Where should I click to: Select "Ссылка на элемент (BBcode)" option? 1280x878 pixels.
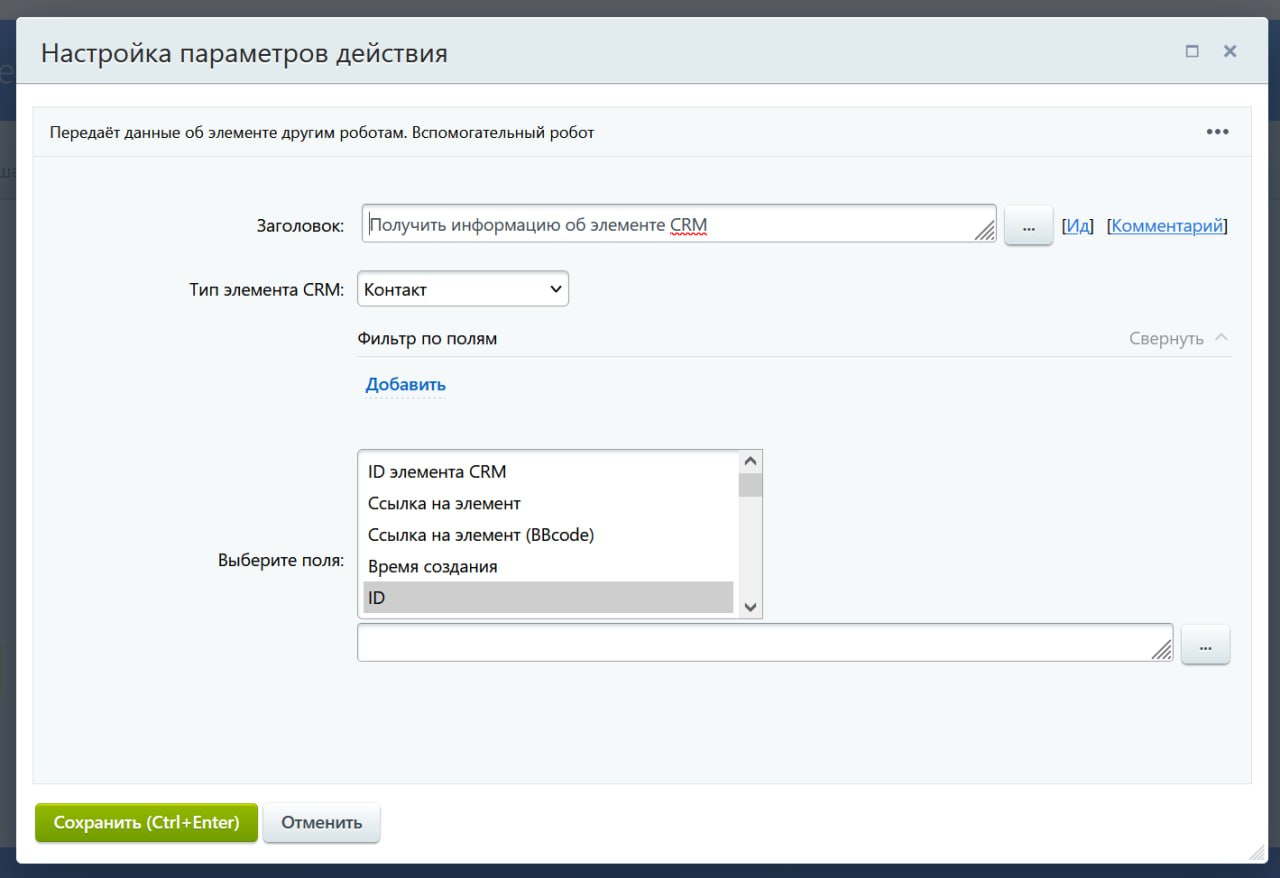click(x=481, y=535)
